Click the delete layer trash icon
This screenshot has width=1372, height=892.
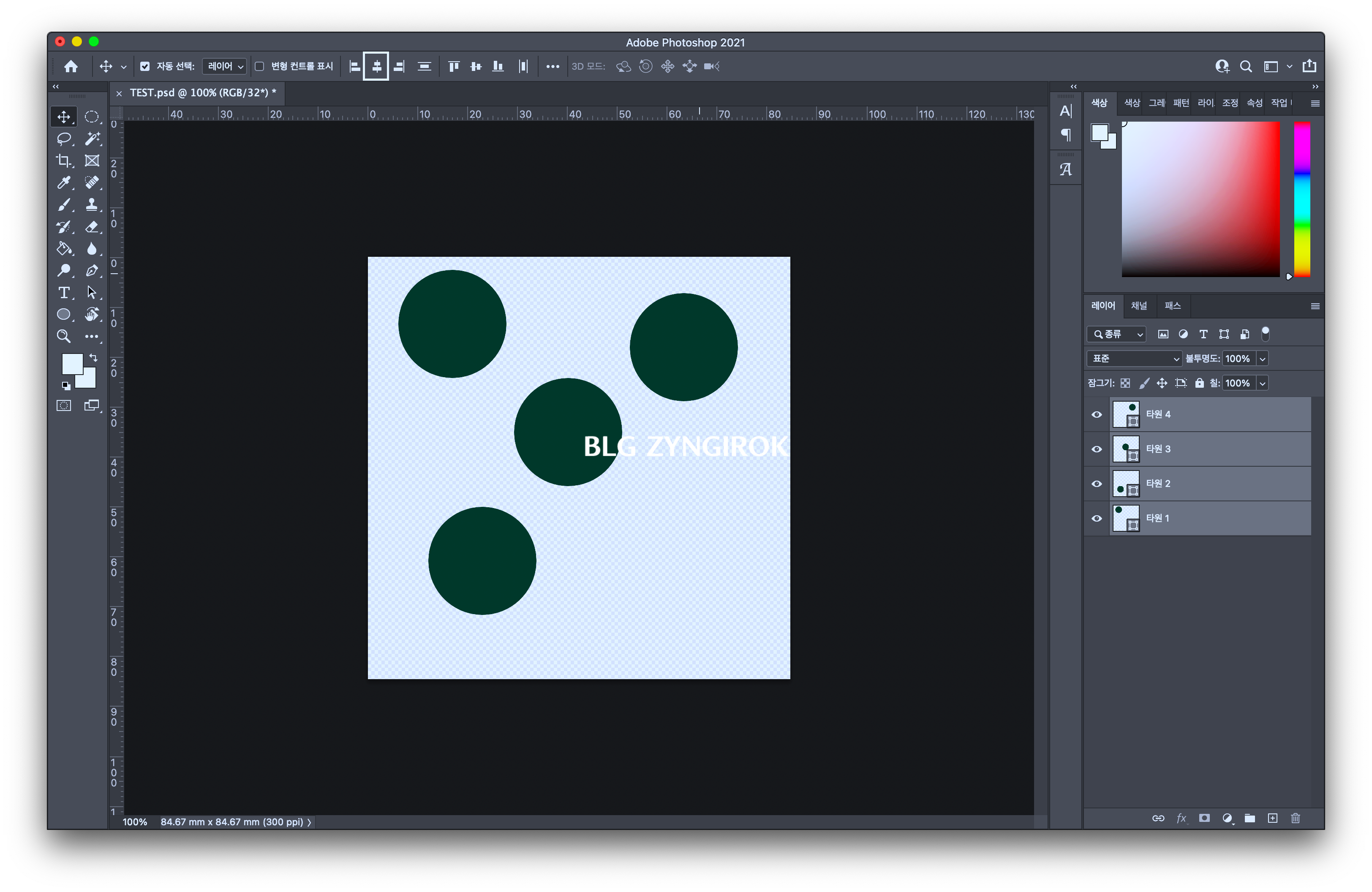click(1295, 818)
